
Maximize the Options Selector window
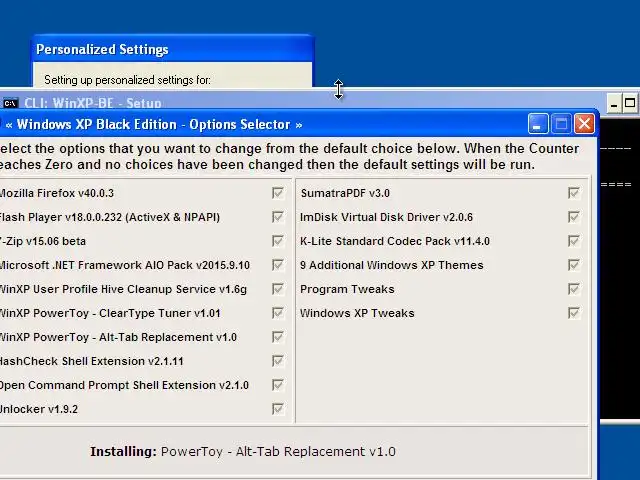(561, 124)
